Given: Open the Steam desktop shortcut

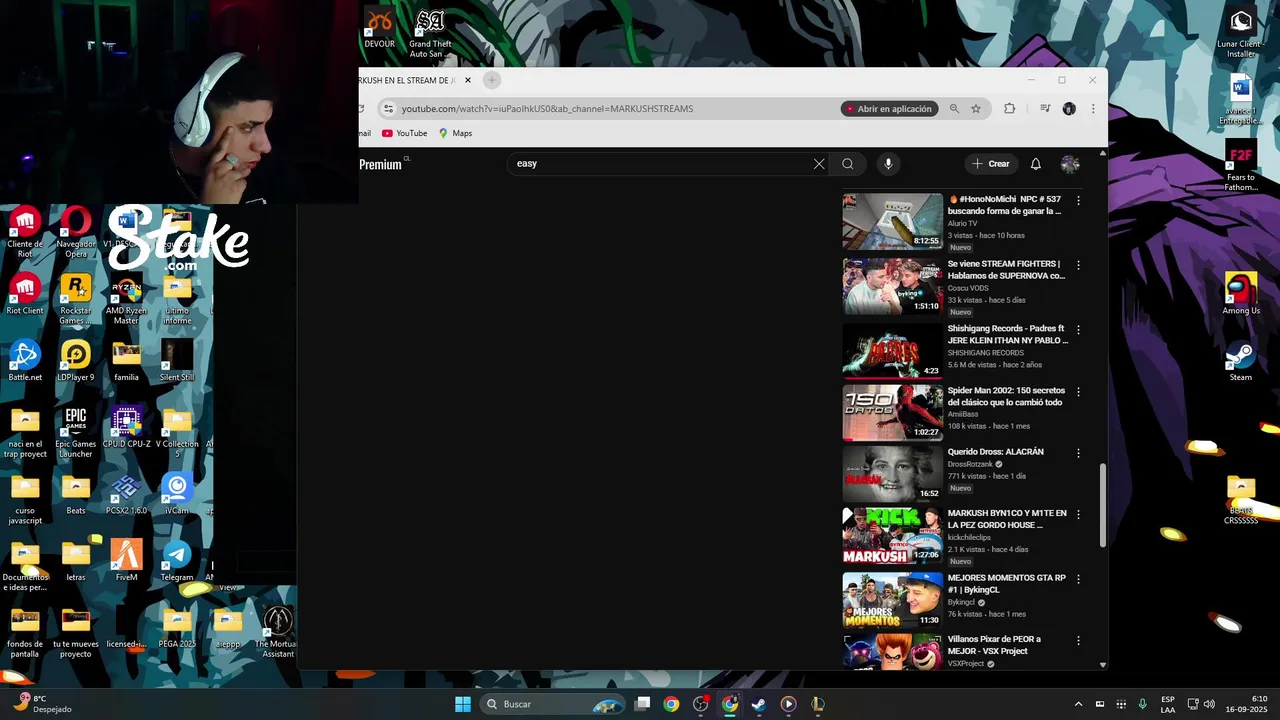Looking at the screenshot, I should 1241,361.
